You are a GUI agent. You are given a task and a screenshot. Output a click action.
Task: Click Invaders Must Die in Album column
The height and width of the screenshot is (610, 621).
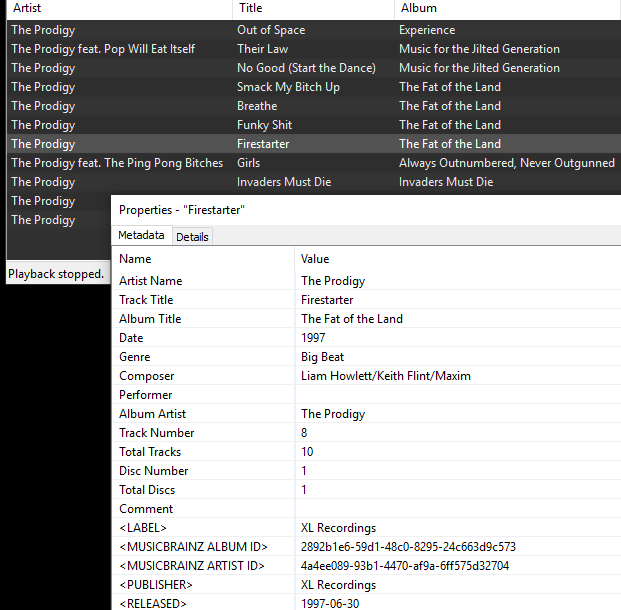tap(446, 182)
